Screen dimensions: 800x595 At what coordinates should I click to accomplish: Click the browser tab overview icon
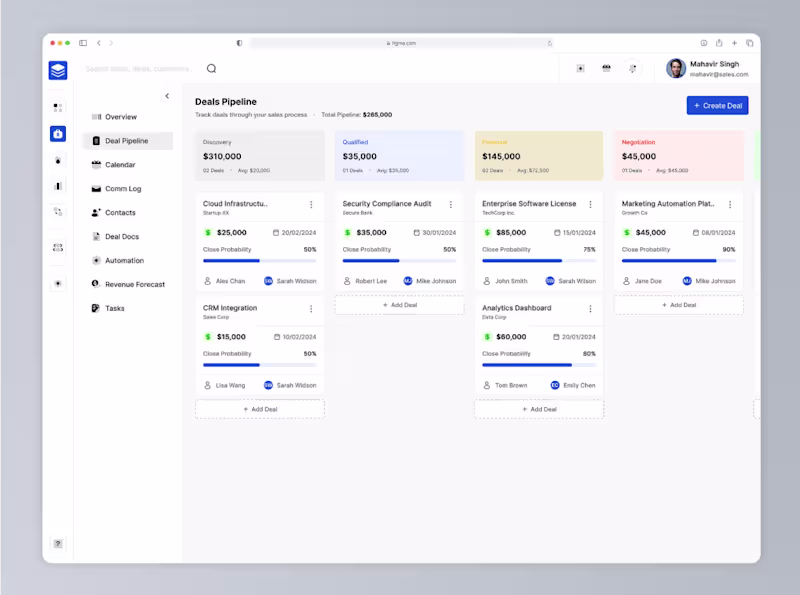[749, 43]
